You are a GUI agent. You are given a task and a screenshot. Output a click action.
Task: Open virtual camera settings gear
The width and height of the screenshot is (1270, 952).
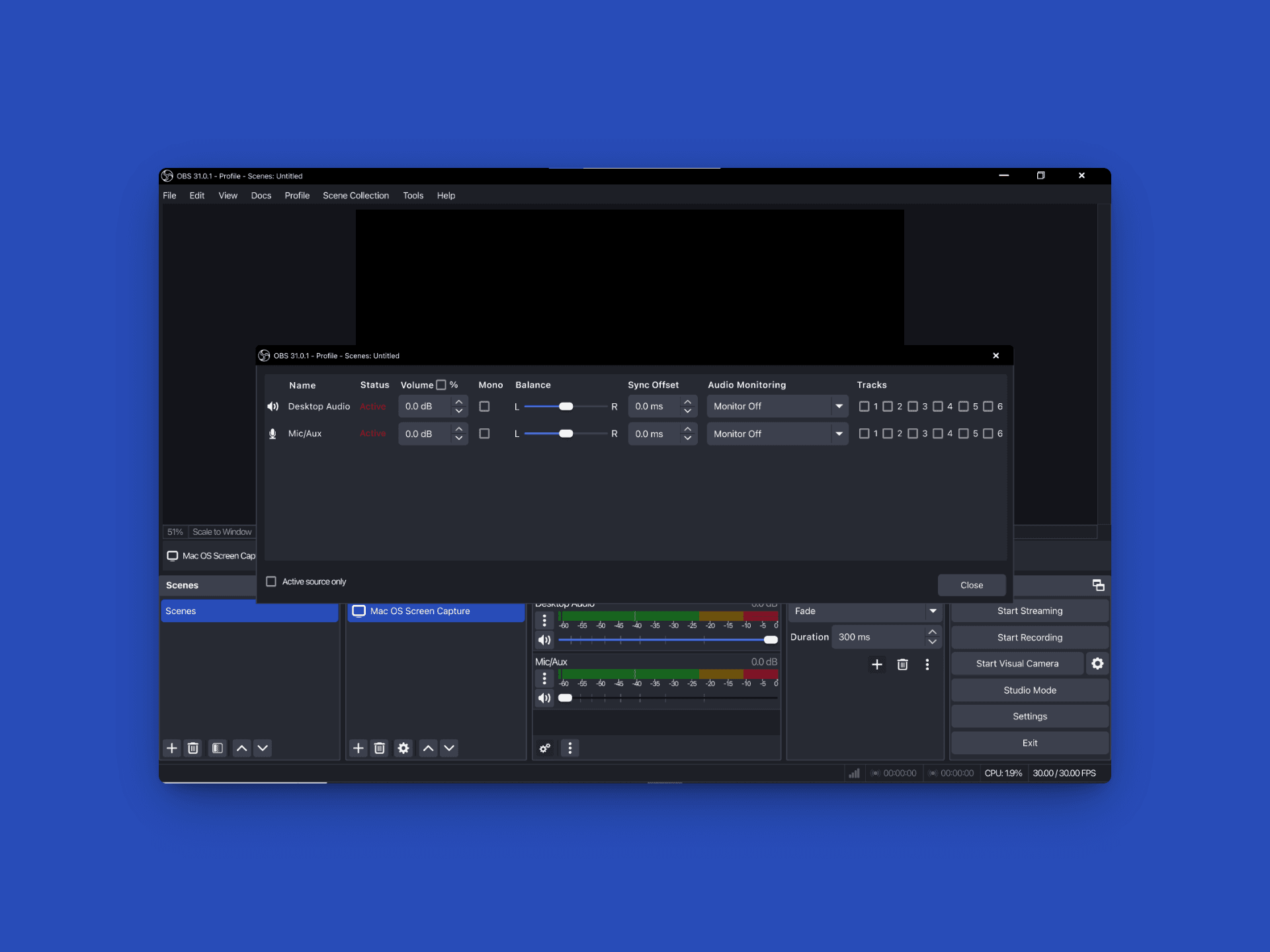click(x=1097, y=663)
